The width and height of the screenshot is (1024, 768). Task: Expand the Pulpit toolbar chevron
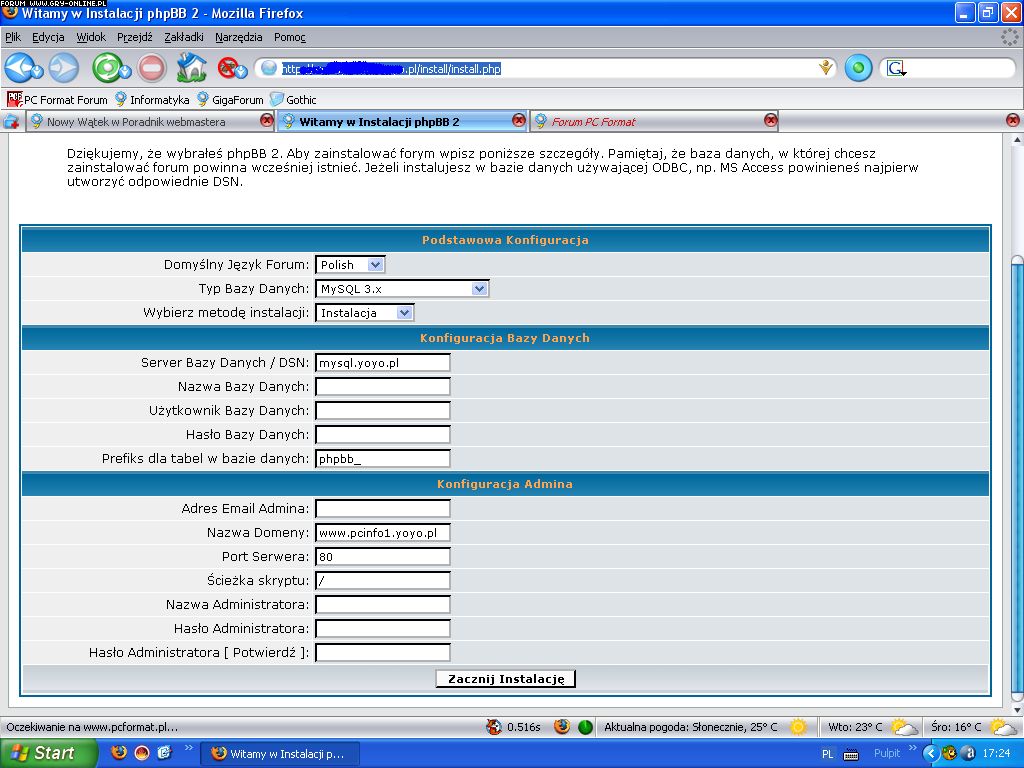(912, 748)
